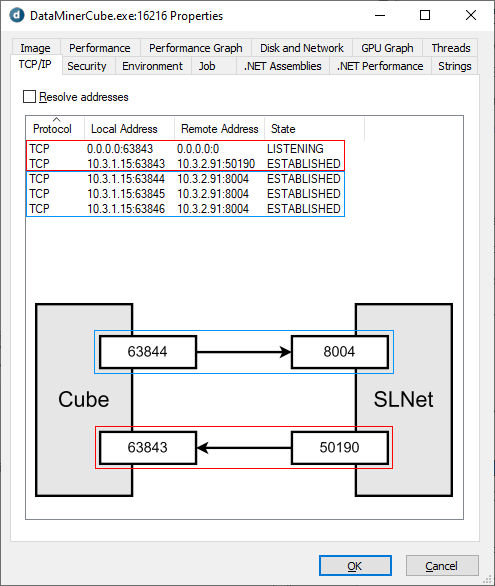Maximize the Properties window

[425, 15]
